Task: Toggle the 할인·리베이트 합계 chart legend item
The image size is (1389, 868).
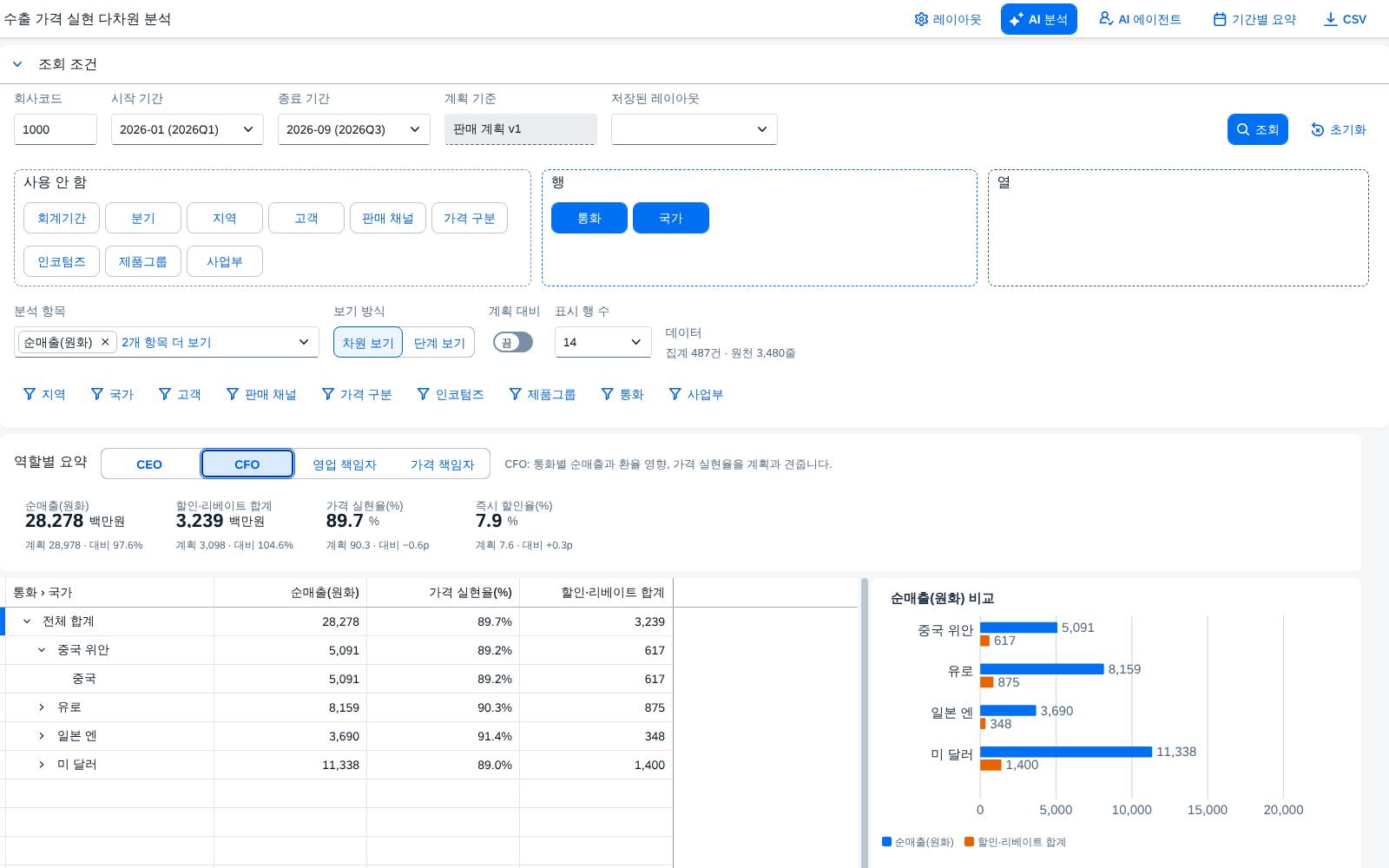Action: point(1015,842)
